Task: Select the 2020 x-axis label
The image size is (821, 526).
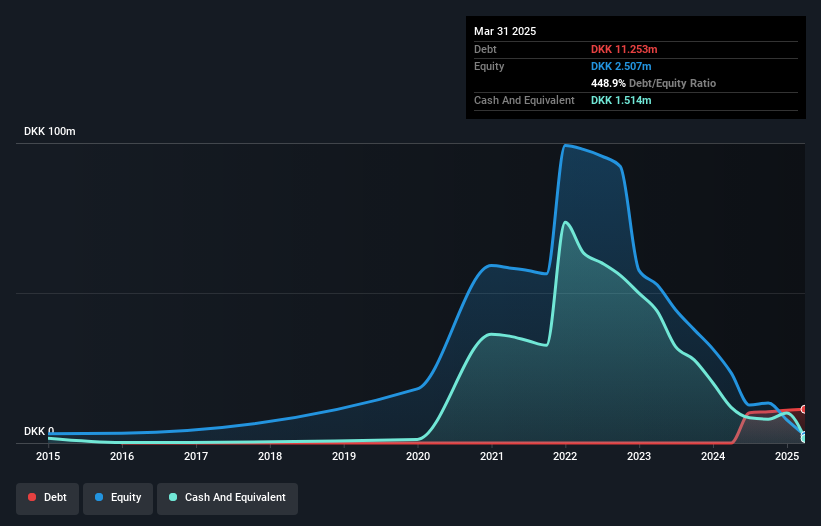Action: [x=418, y=456]
